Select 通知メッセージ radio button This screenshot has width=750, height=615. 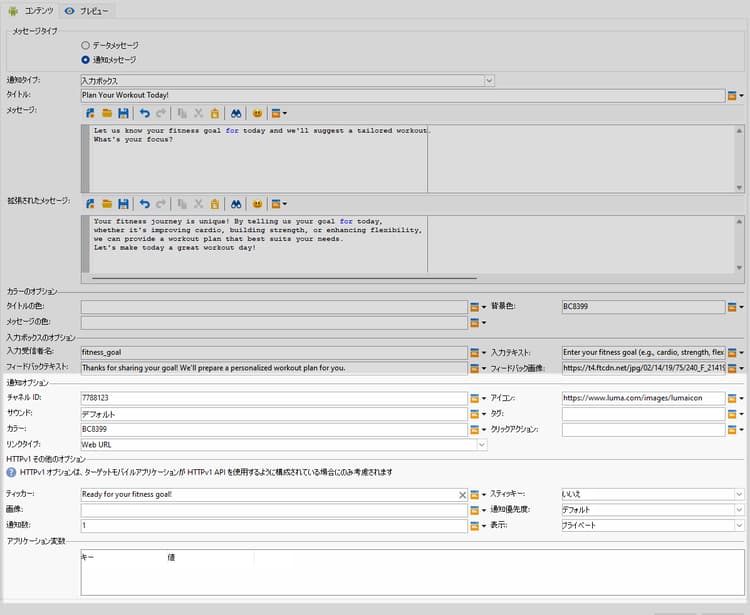(x=85, y=60)
